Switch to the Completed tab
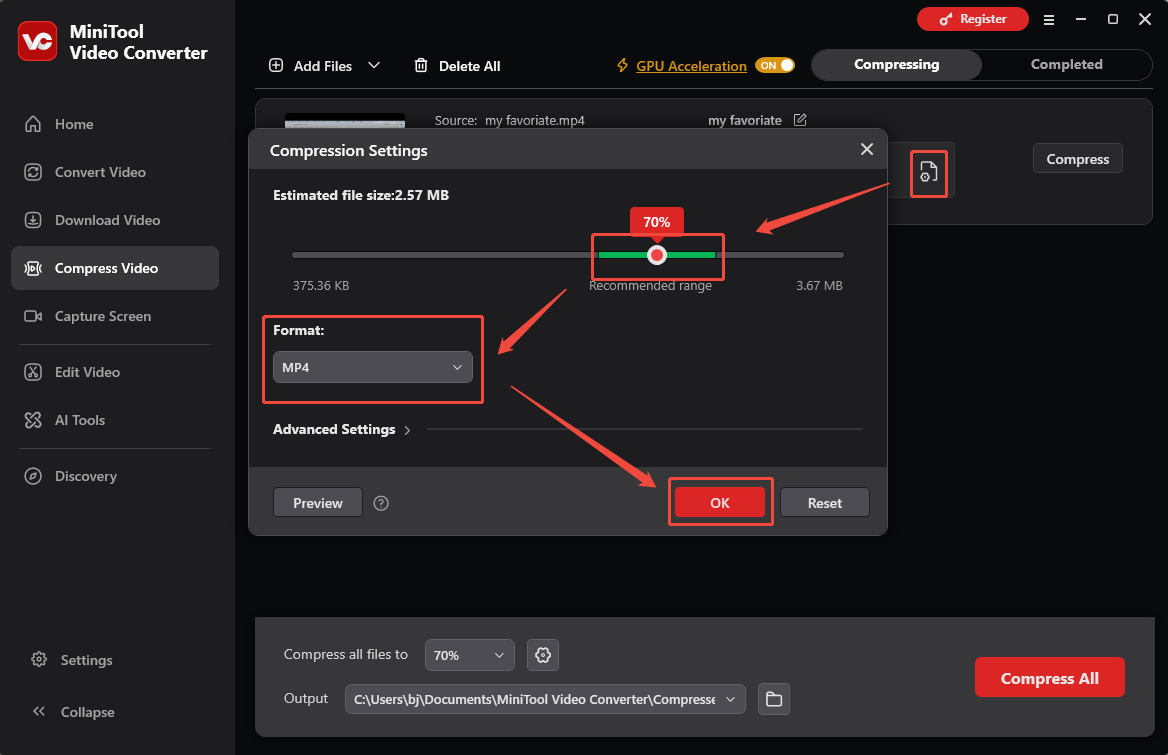This screenshot has width=1168, height=755. [1066, 65]
